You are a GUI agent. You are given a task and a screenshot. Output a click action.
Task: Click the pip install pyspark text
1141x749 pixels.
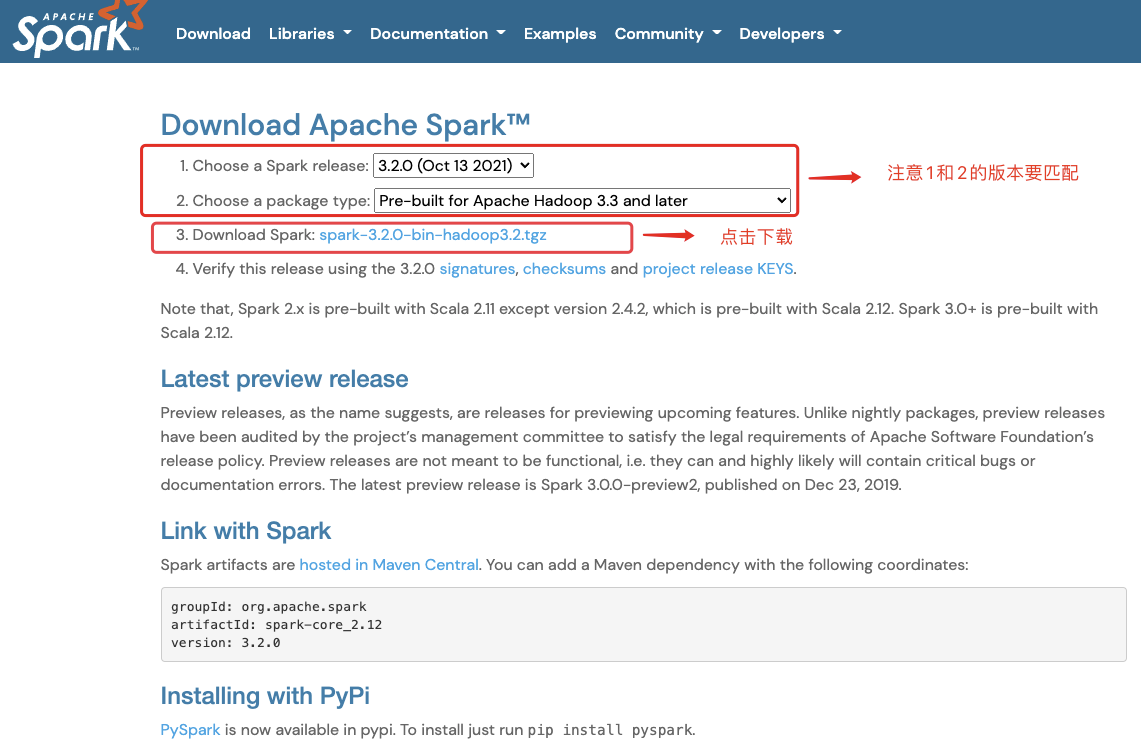tap(610, 730)
